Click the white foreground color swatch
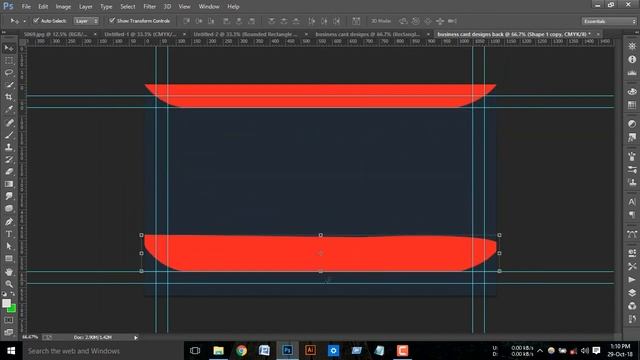This screenshot has width=640, height=360. 6,303
